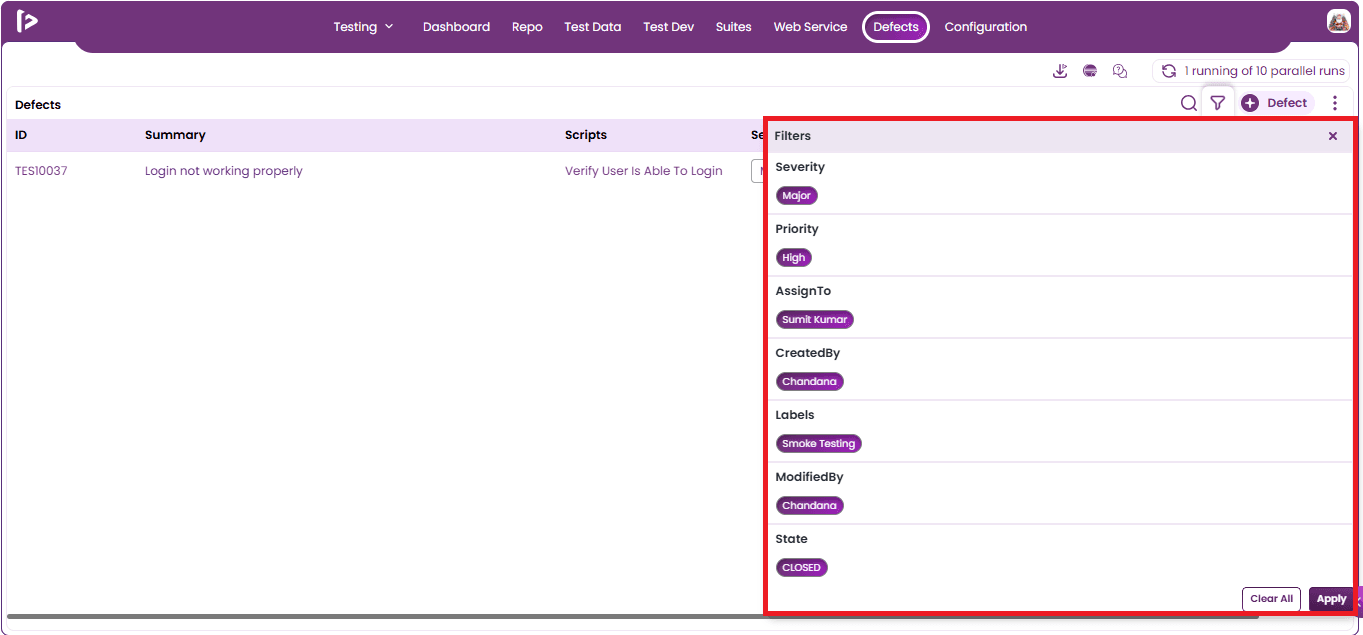The height and width of the screenshot is (635, 1363).
Task: Click the State filter heading
Action: pos(791,539)
